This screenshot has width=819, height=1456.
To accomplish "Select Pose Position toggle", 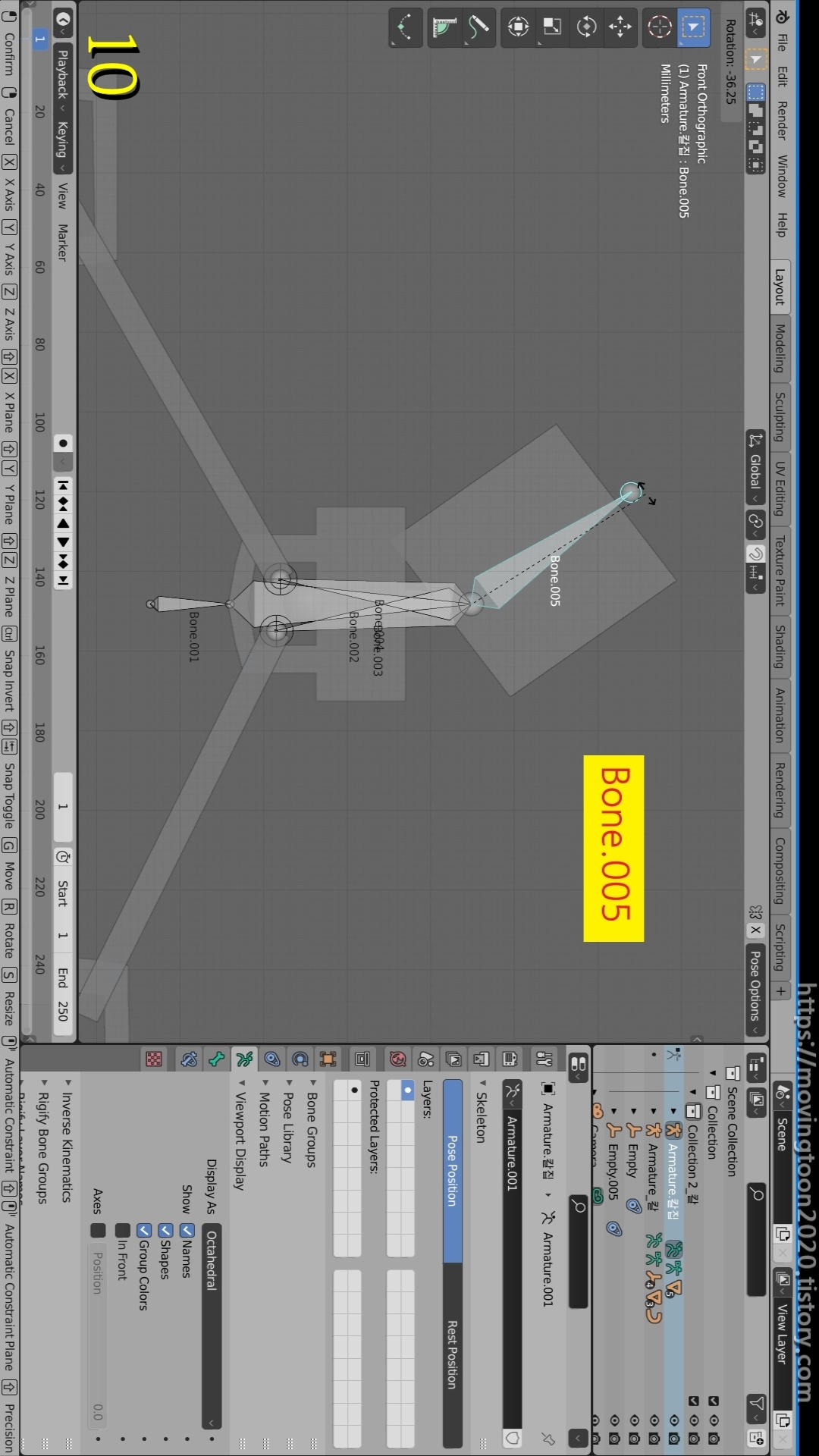I will [453, 1171].
